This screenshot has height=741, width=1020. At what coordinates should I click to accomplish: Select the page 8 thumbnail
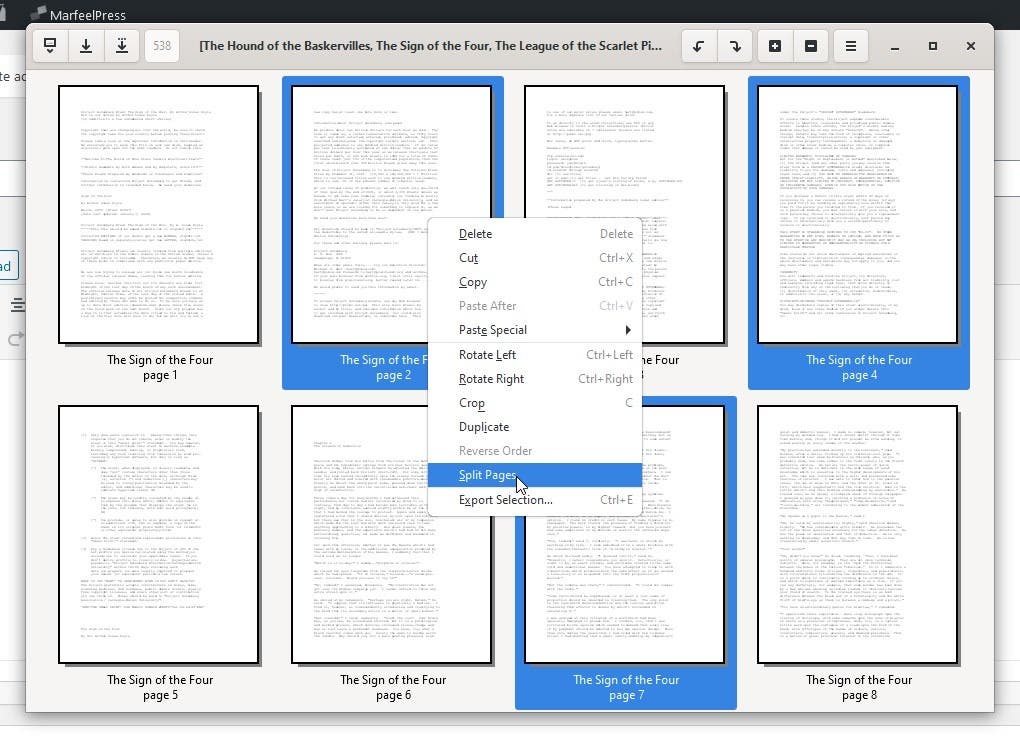coord(858,535)
